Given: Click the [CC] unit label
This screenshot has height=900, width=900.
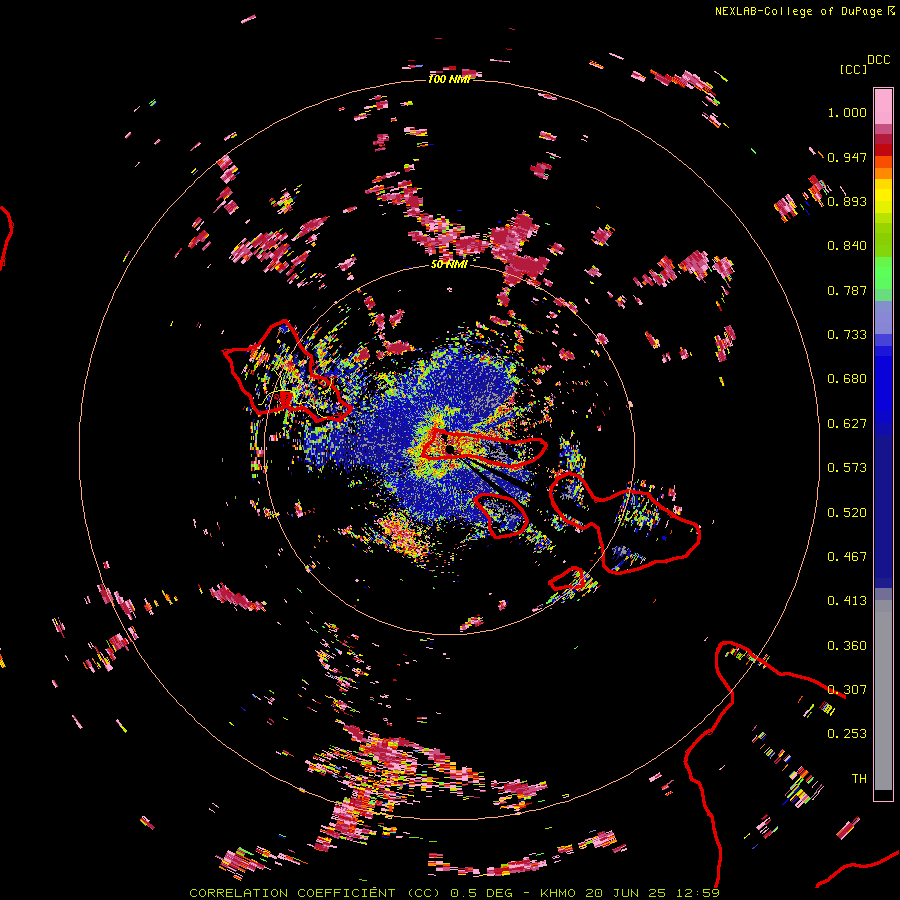Looking at the screenshot, I should (x=853, y=69).
